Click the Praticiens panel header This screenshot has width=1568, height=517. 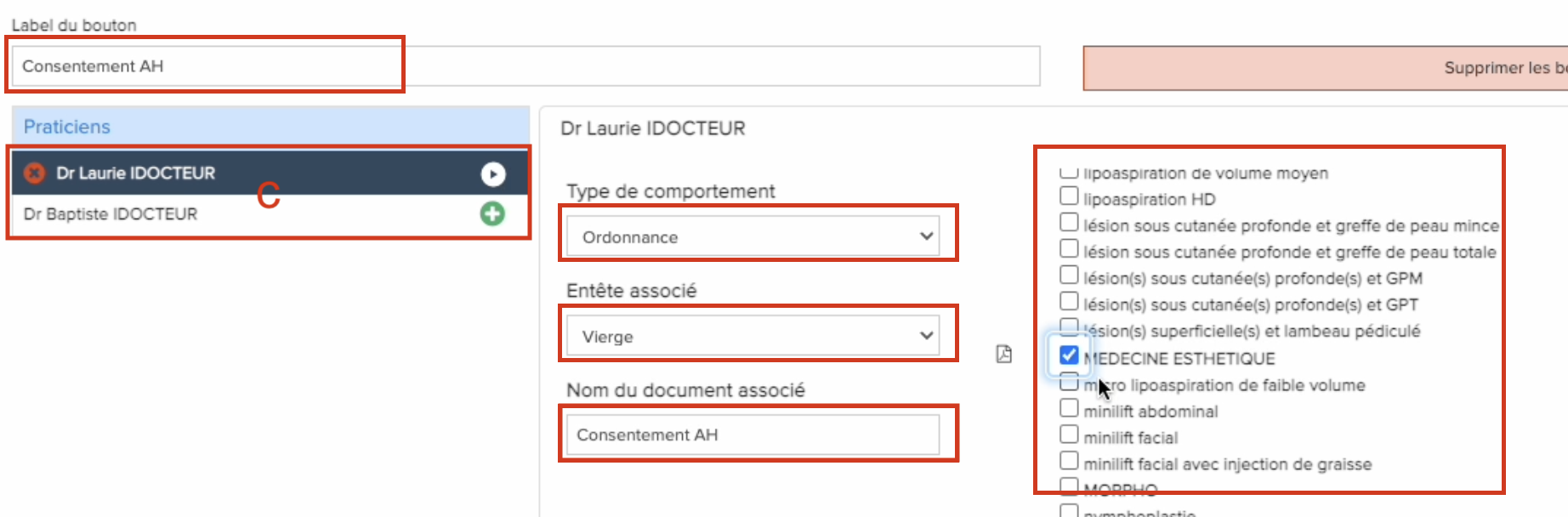coord(270,126)
